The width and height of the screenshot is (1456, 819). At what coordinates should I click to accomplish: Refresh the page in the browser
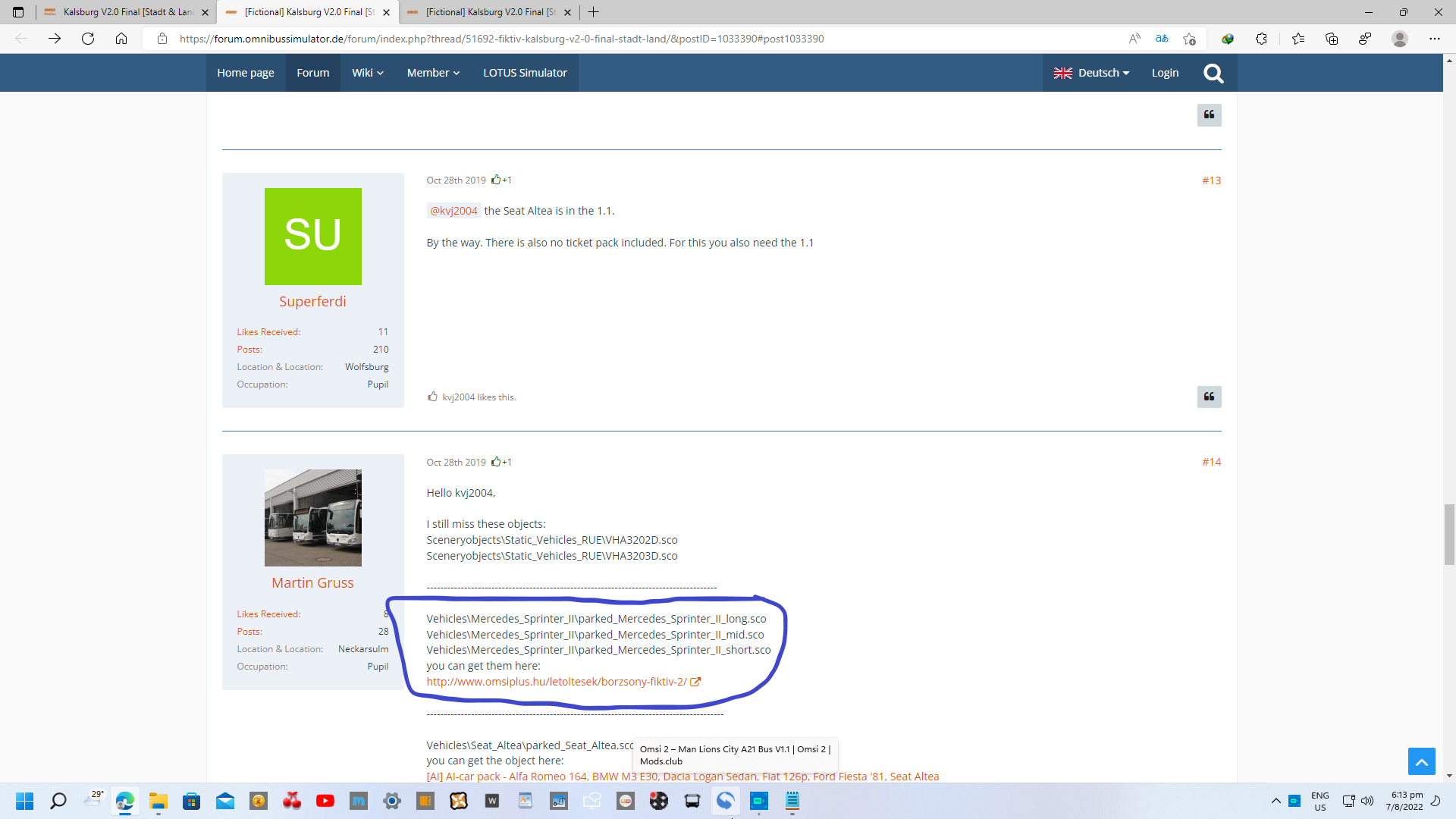(x=88, y=39)
